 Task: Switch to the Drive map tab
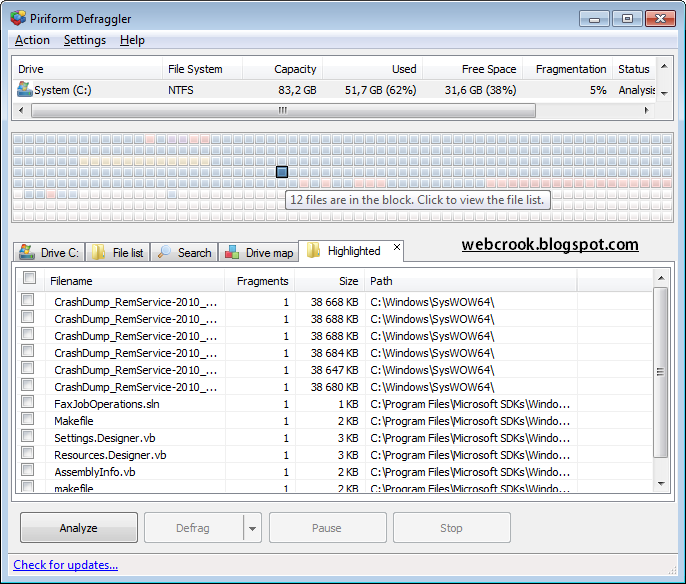pos(259,252)
